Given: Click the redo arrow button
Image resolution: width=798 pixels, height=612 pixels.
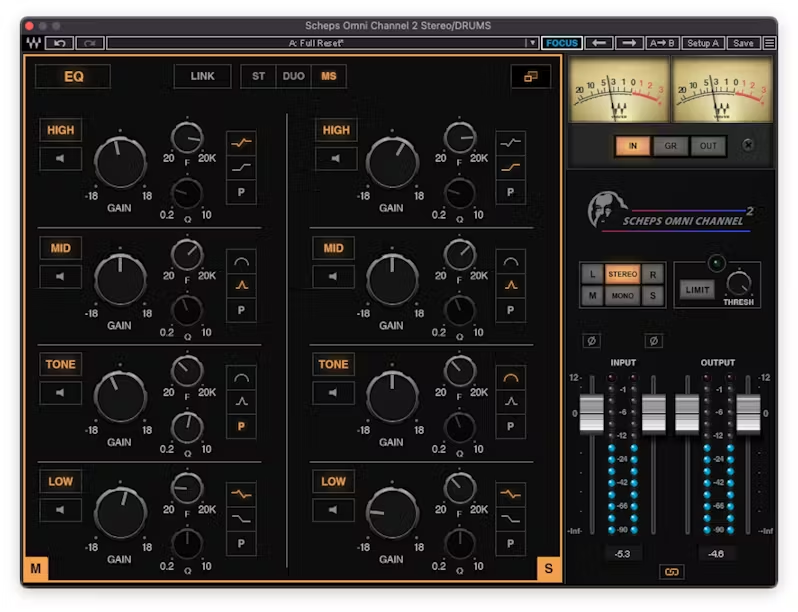Looking at the screenshot, I should [x=90, y=43].
